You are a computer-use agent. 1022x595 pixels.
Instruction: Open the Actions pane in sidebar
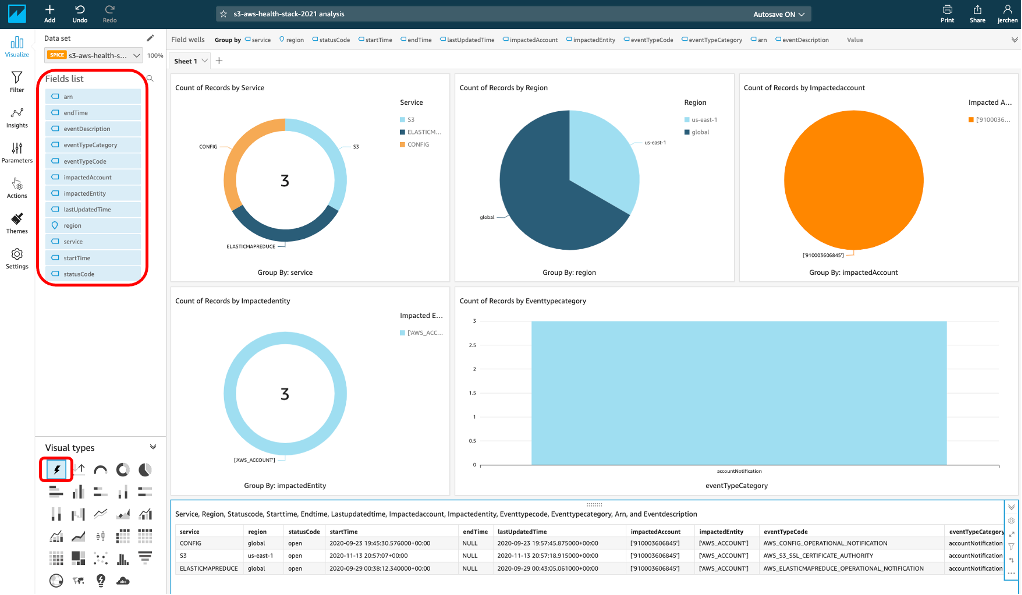coord(17,188)
